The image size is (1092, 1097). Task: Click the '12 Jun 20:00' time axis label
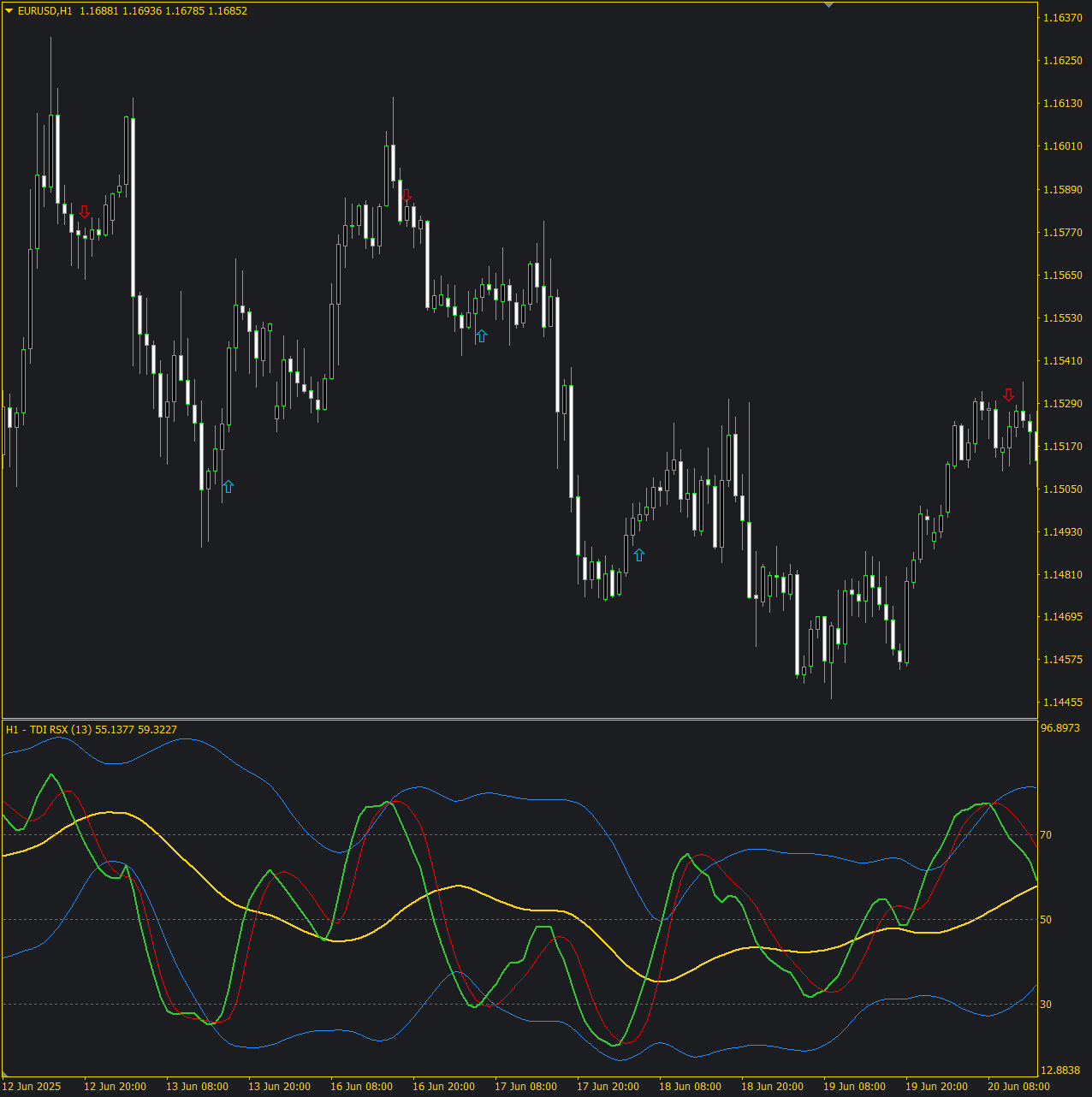pyautogui.click(x=115, y=1087)
